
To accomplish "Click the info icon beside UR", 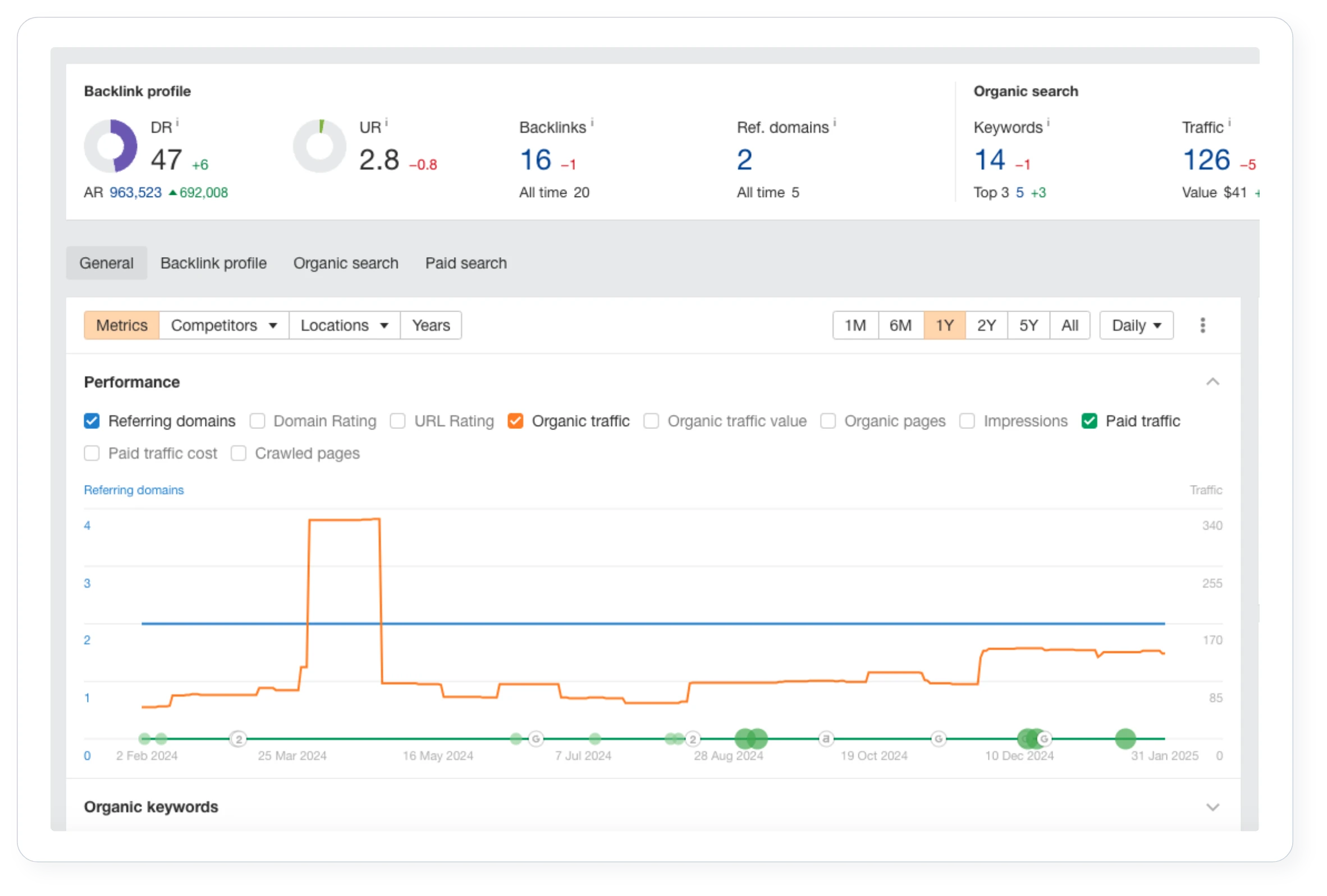I will (x=386, y=123).
